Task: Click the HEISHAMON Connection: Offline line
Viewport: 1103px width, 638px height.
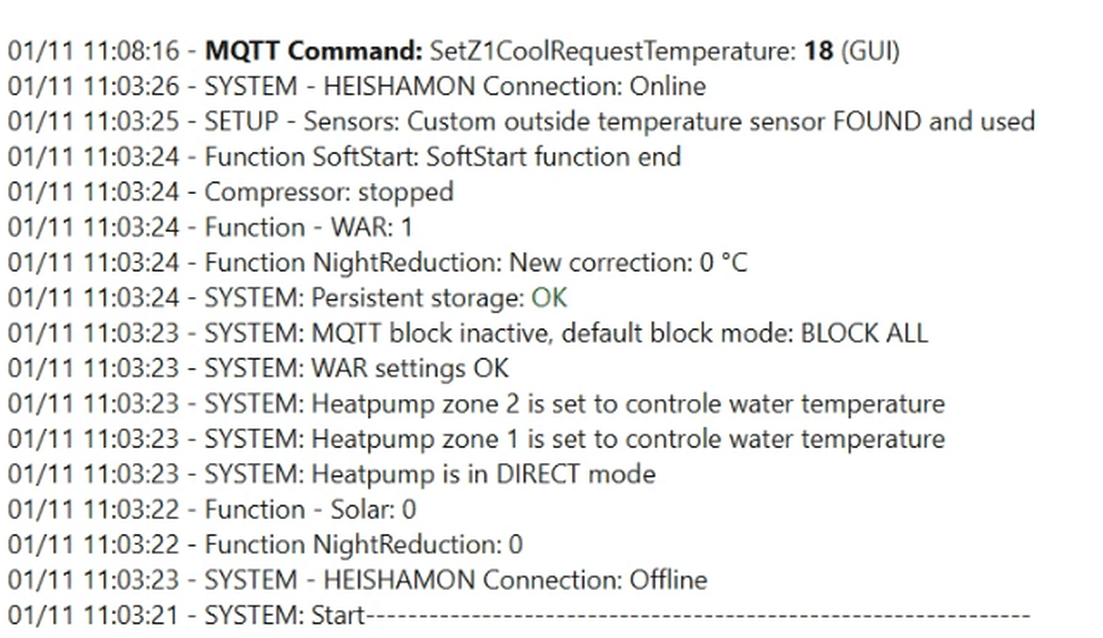Action: click(357, 580)
